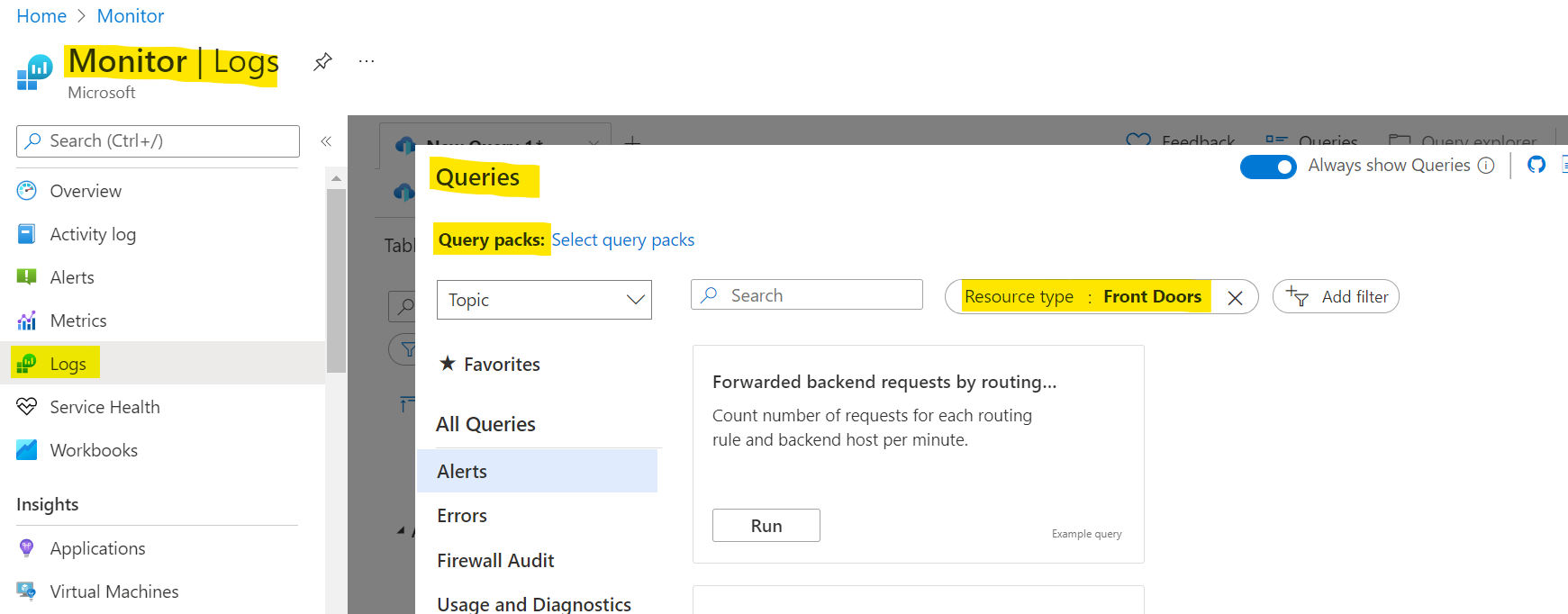Screen dimensions: 1568x614
Task: Select the Firewall Audit category
Action: 495,560
